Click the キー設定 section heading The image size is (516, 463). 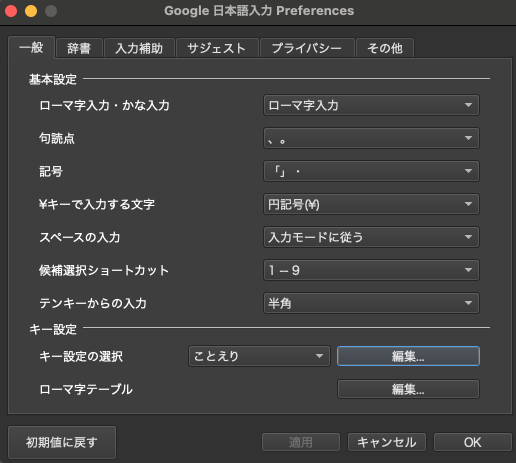point(53,329)
